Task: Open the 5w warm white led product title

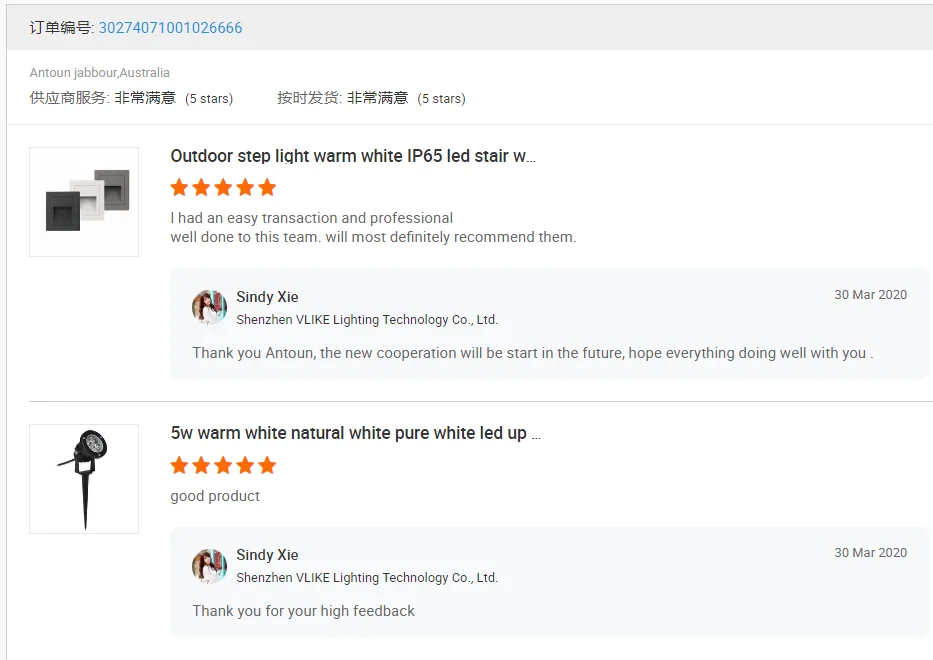Action: tap(355, 433)
